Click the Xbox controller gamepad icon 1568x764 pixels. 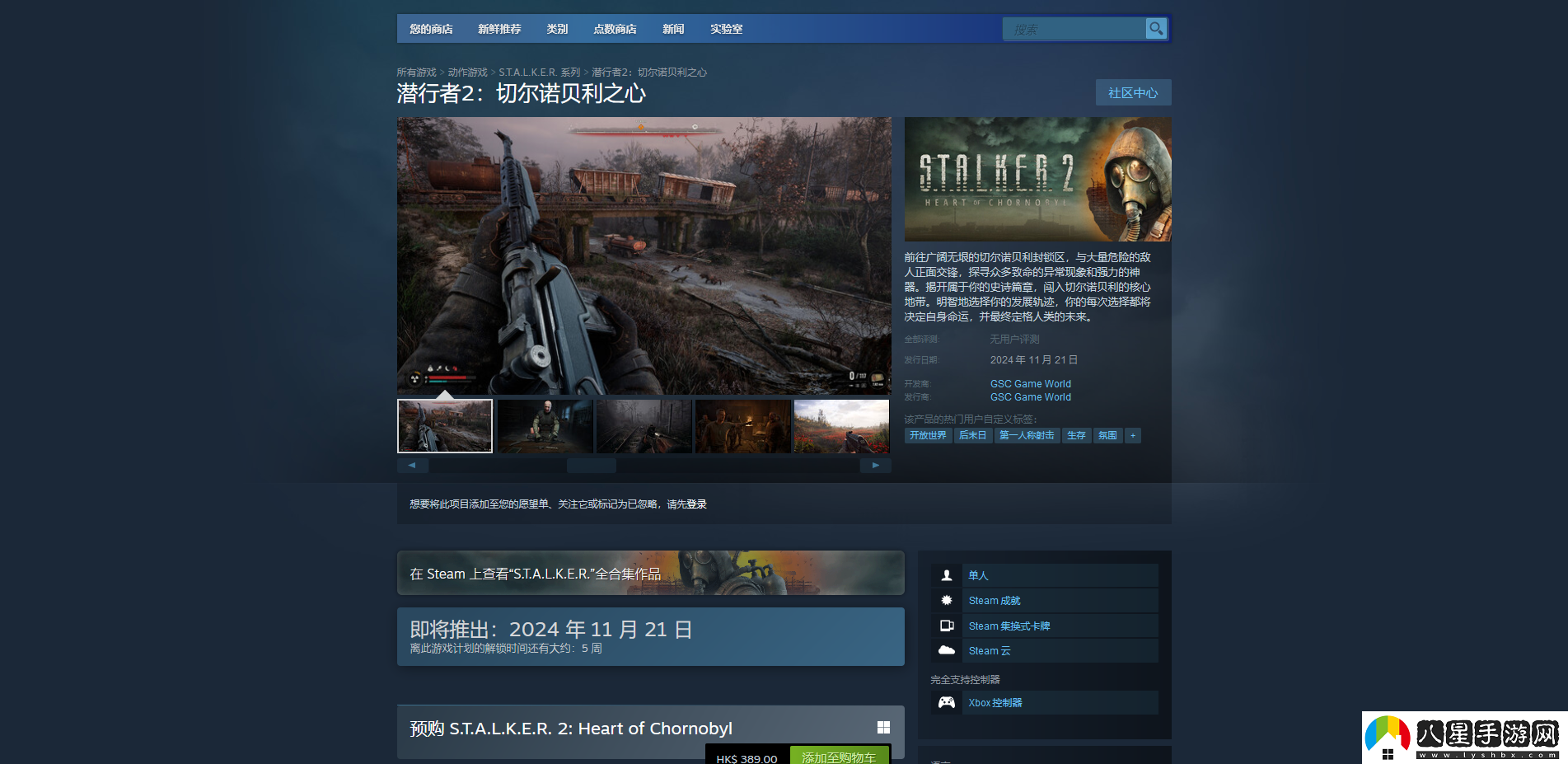click(947, 703)
